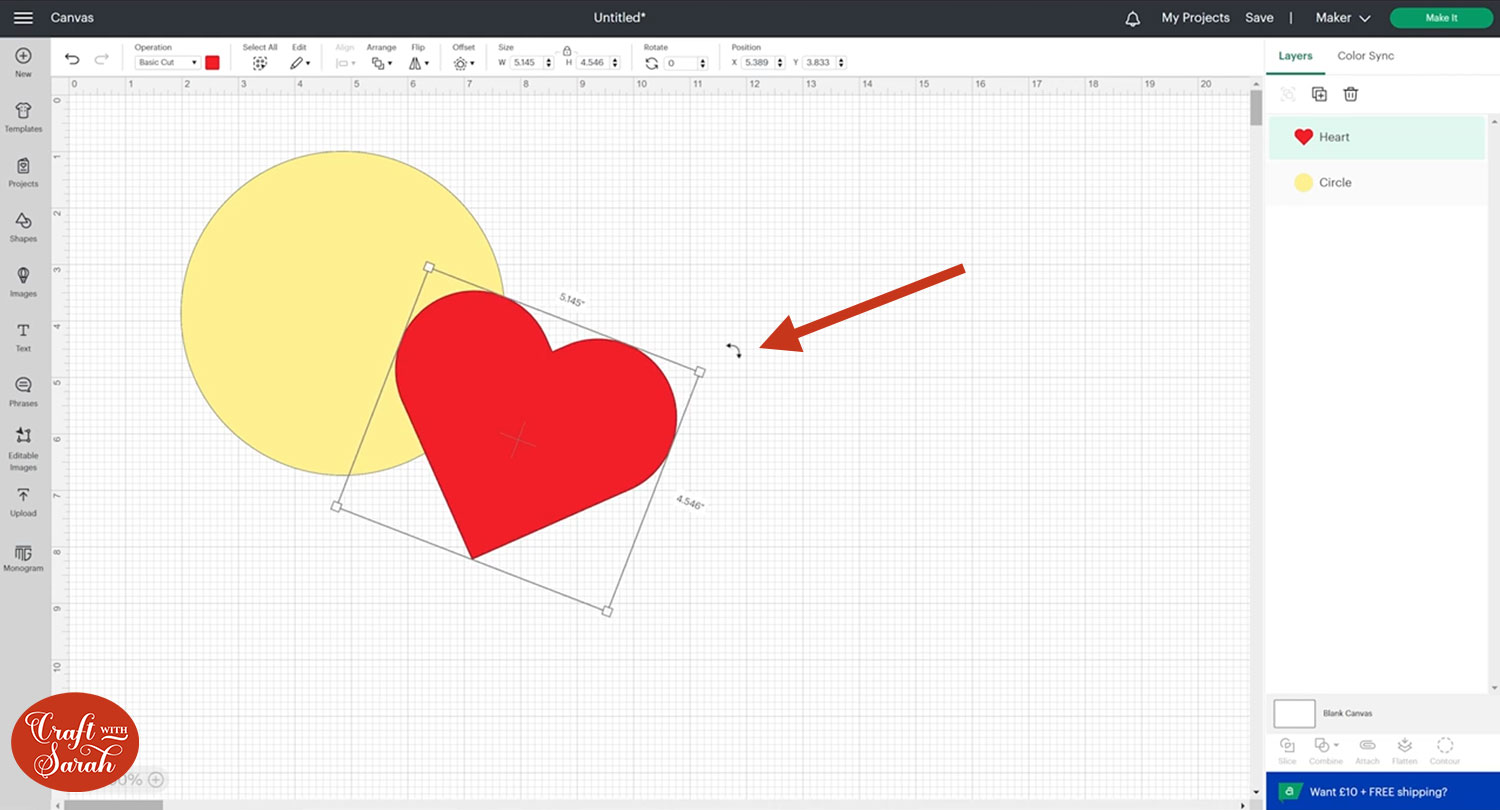Screen dimensions: 1500x810
Task: Duplicate the selected layer
Action: (1319, 94)
